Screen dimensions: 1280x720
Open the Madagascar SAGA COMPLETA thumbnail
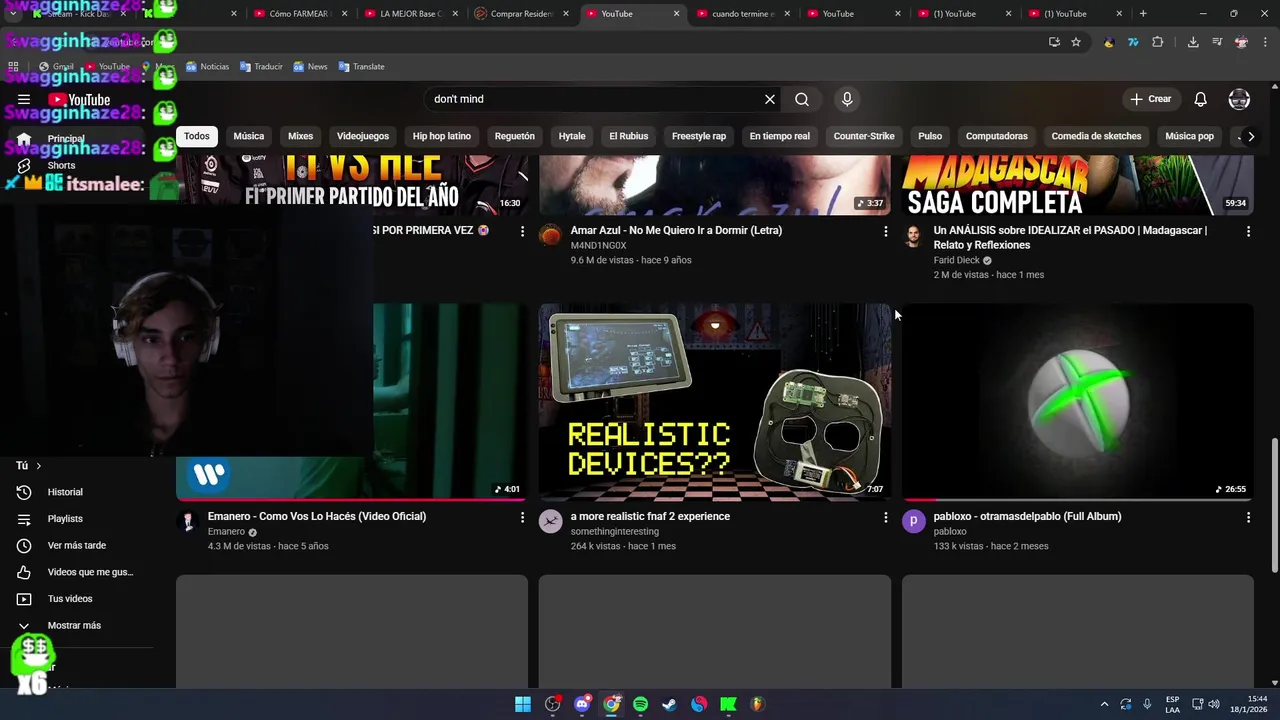point(1078,185)
